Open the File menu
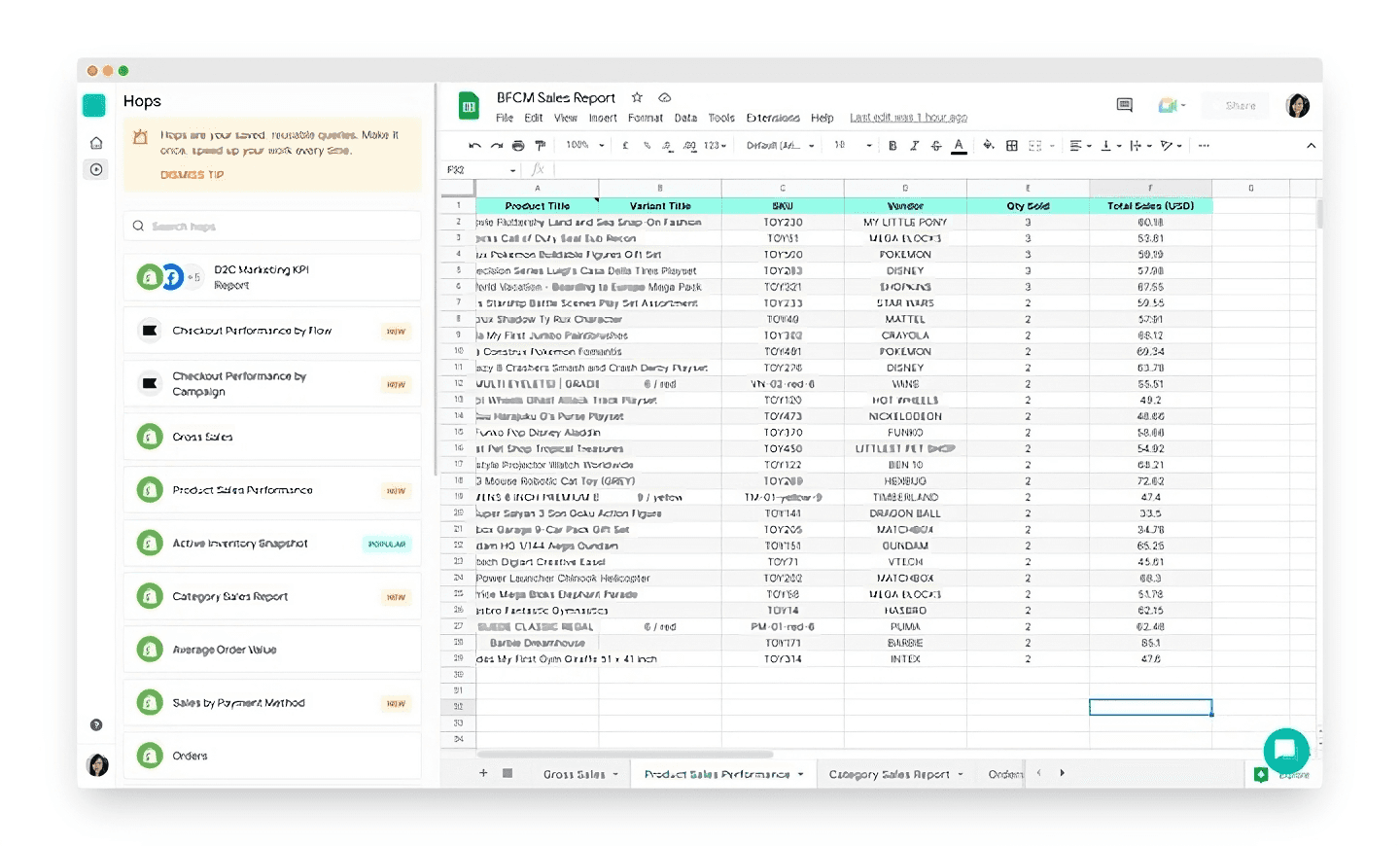Image resolution: width=1400 pixels, height=846 pixels. tap(505, 118)
